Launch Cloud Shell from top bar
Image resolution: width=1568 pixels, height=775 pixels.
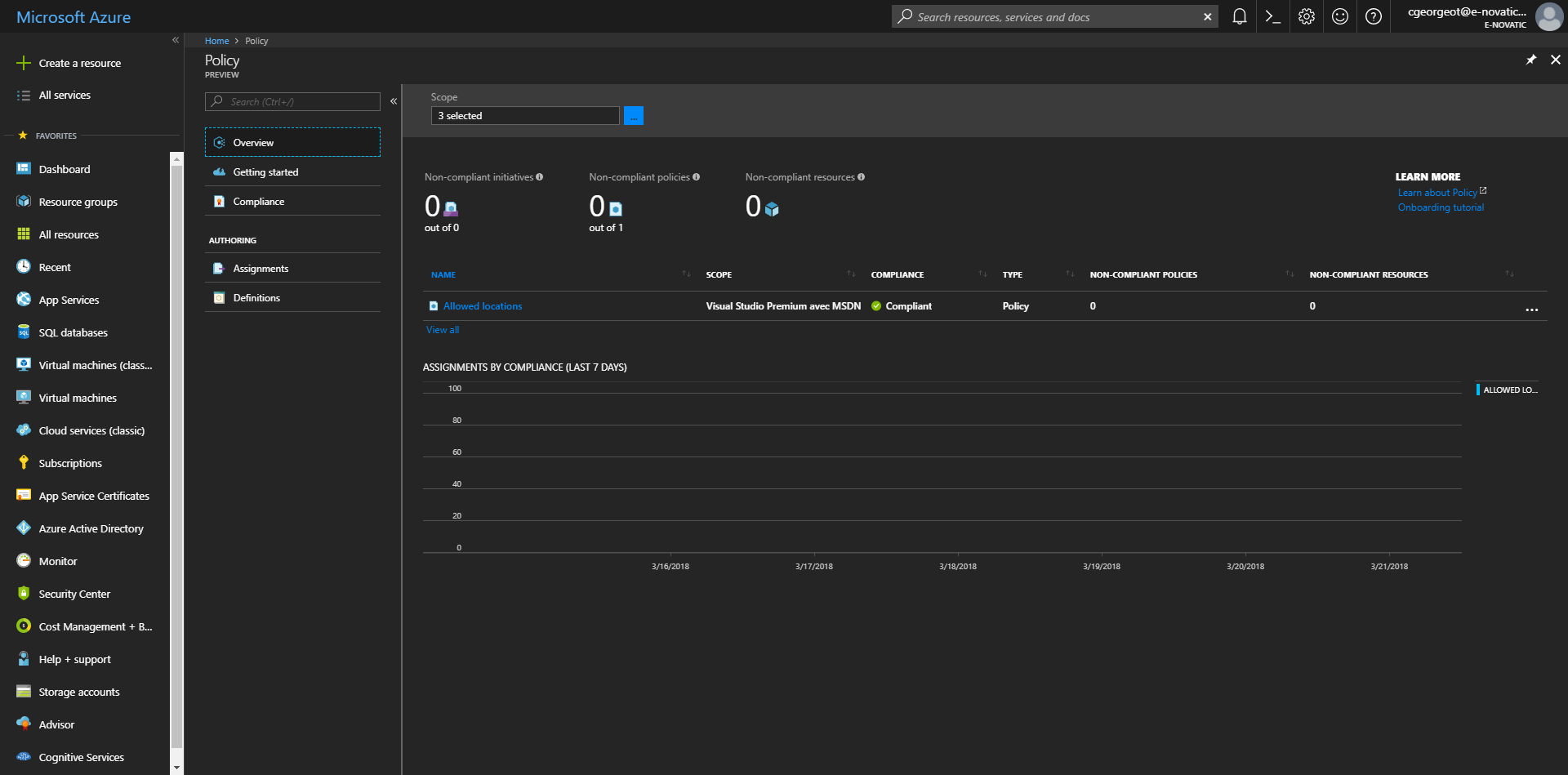click(x=1272, y=16)
